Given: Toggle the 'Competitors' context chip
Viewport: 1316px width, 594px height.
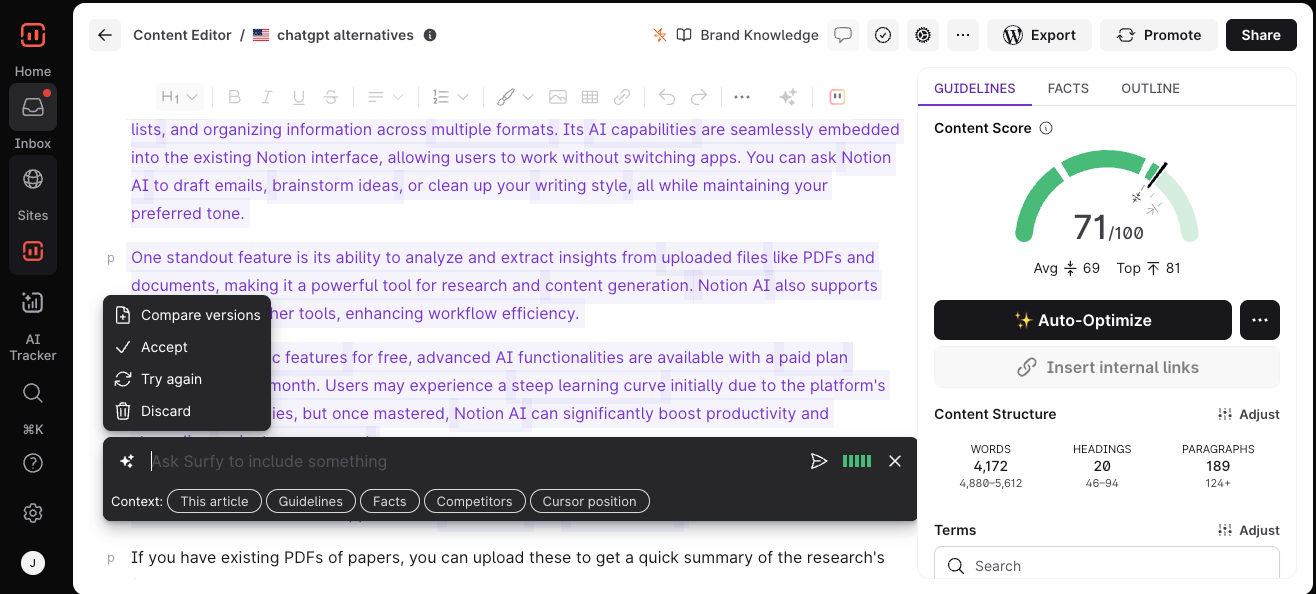Looking at the screenshot, I should (x=474, y=501).
